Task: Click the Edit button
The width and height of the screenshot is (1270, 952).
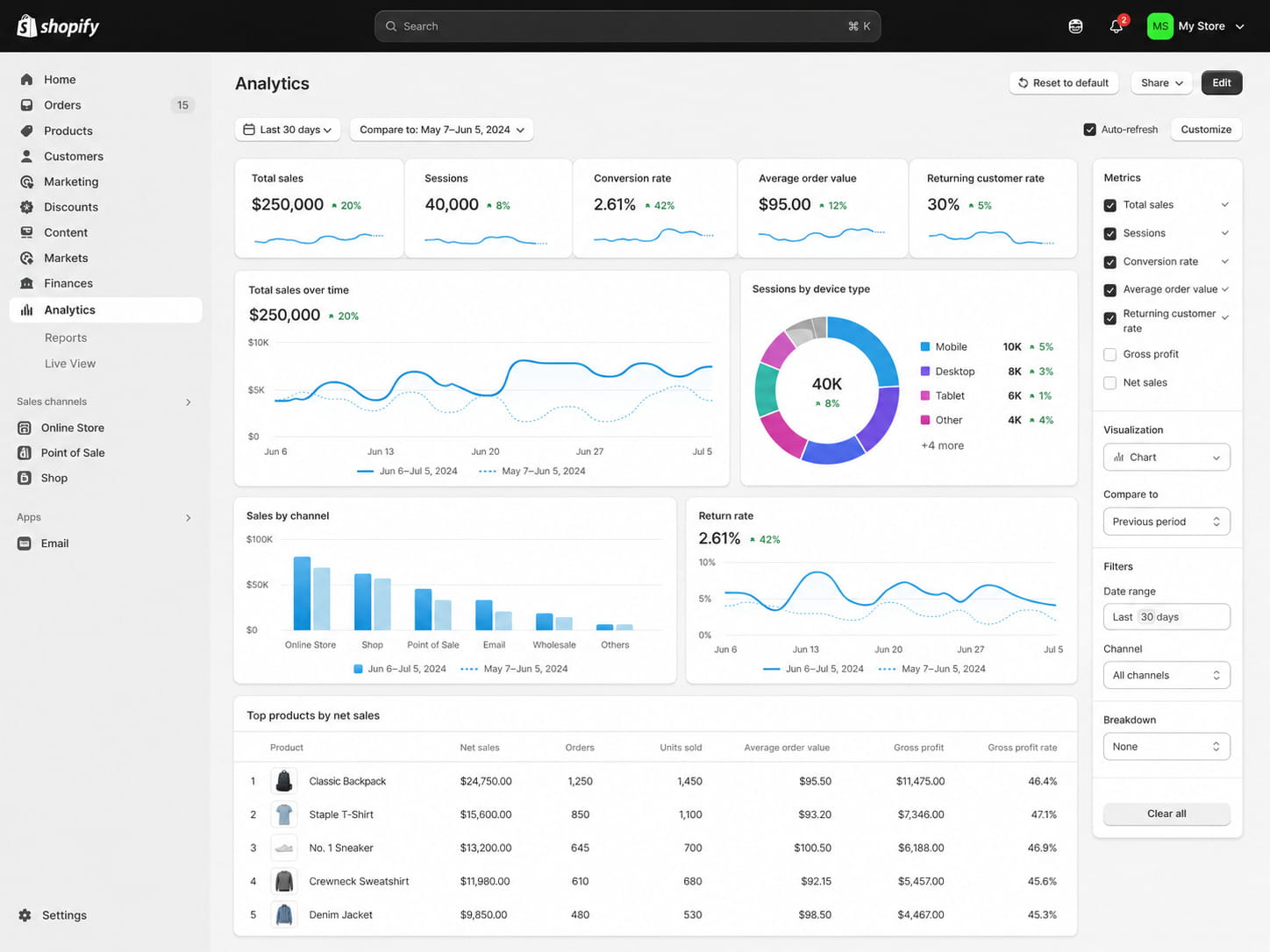Action: 1222,83
